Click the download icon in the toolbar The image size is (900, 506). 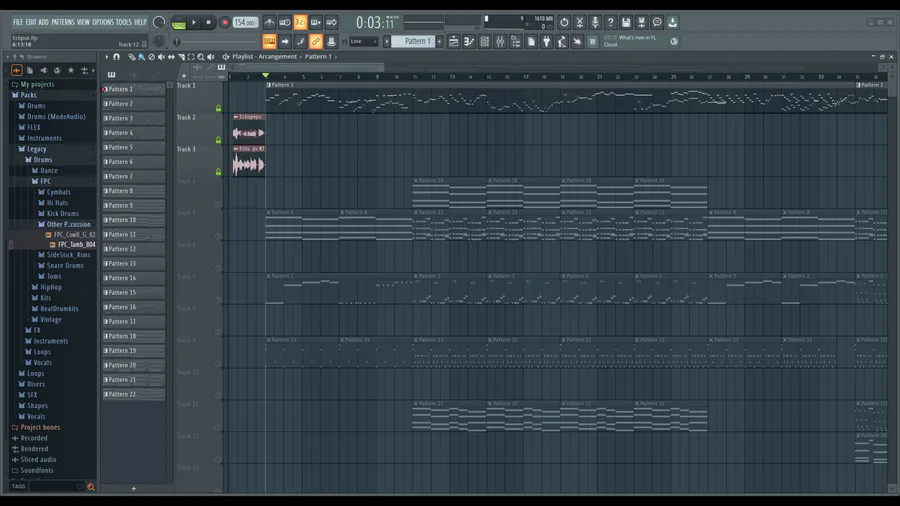[x=673, y=22]
